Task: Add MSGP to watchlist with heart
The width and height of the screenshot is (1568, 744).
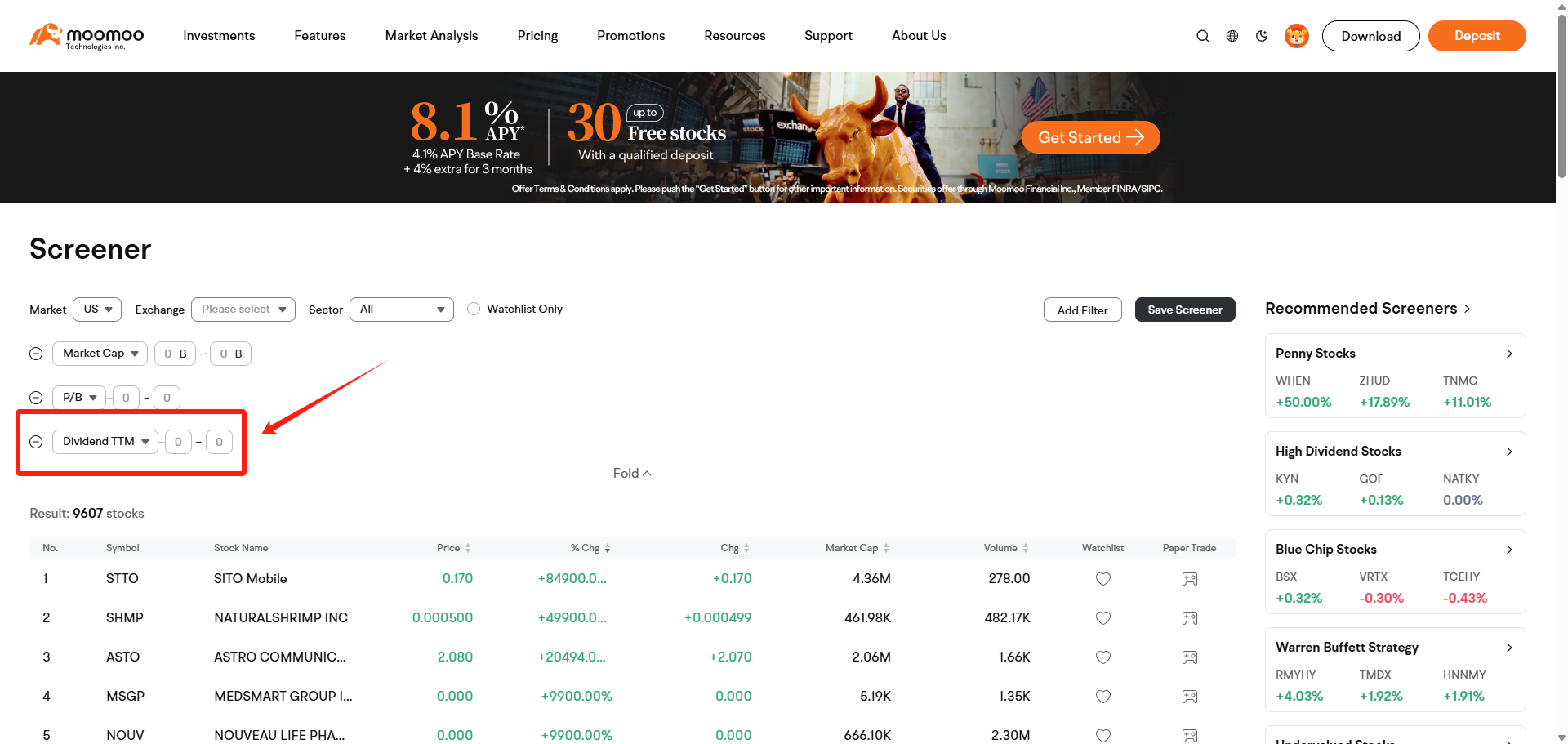Action: tap(1103, 697)
